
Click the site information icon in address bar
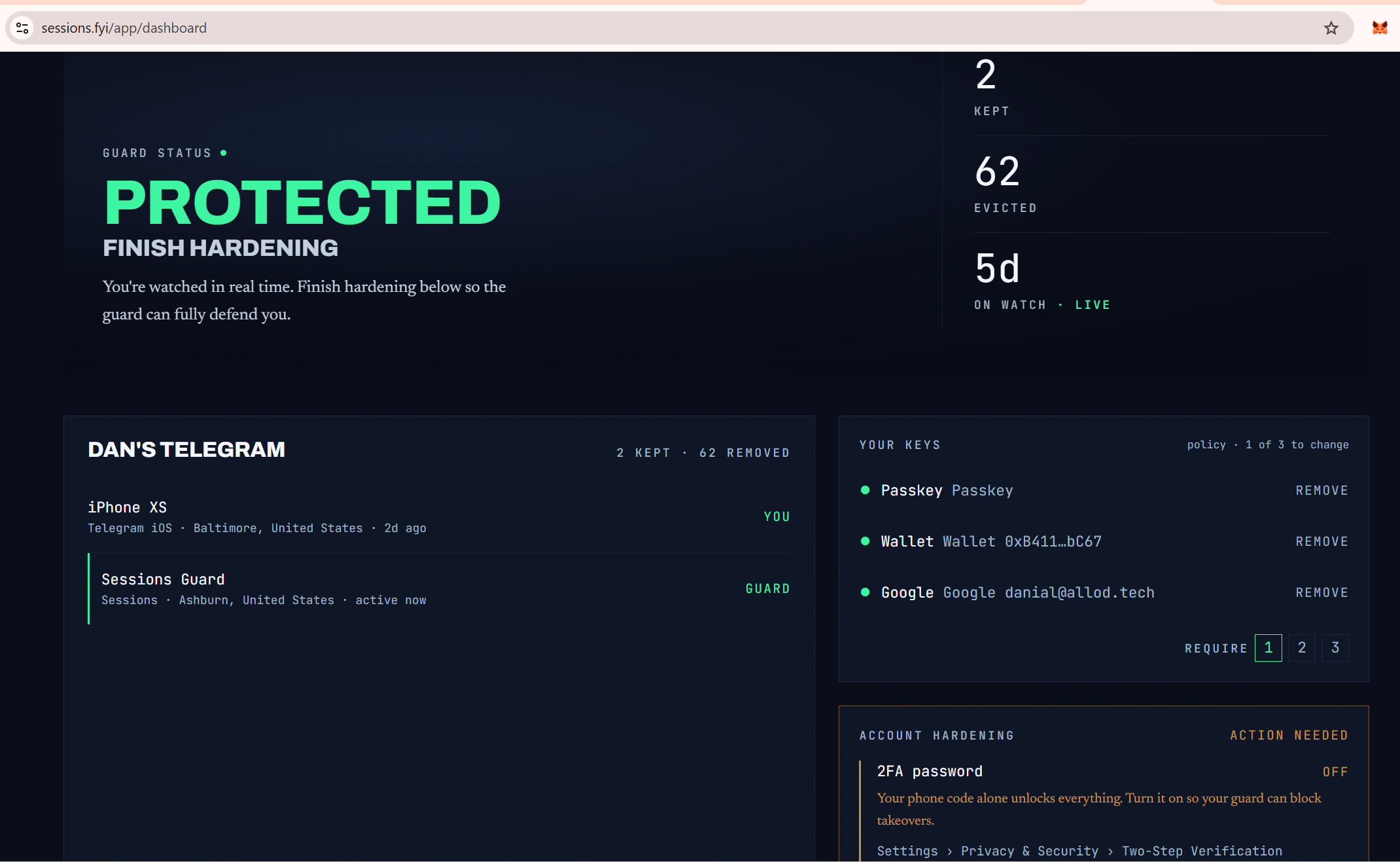[22, 28]
